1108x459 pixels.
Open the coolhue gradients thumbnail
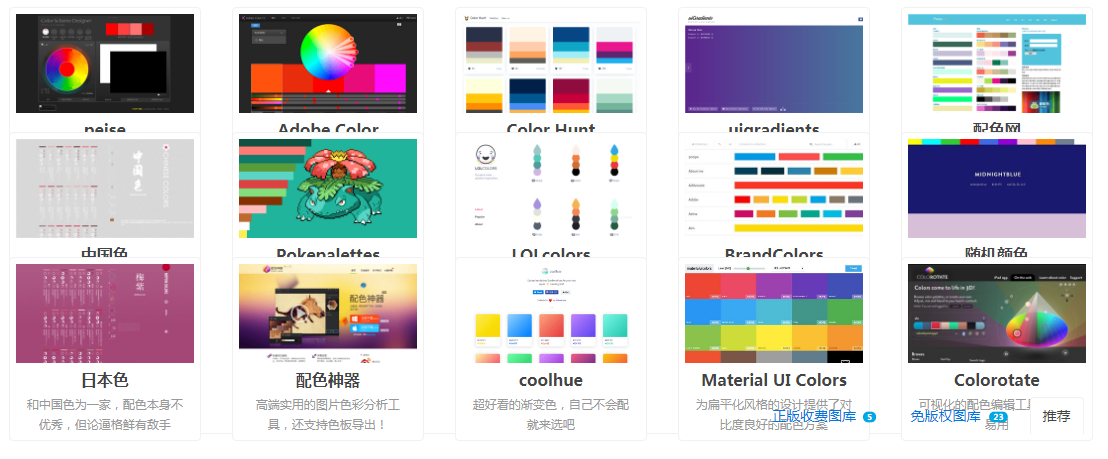pos(550,314)
